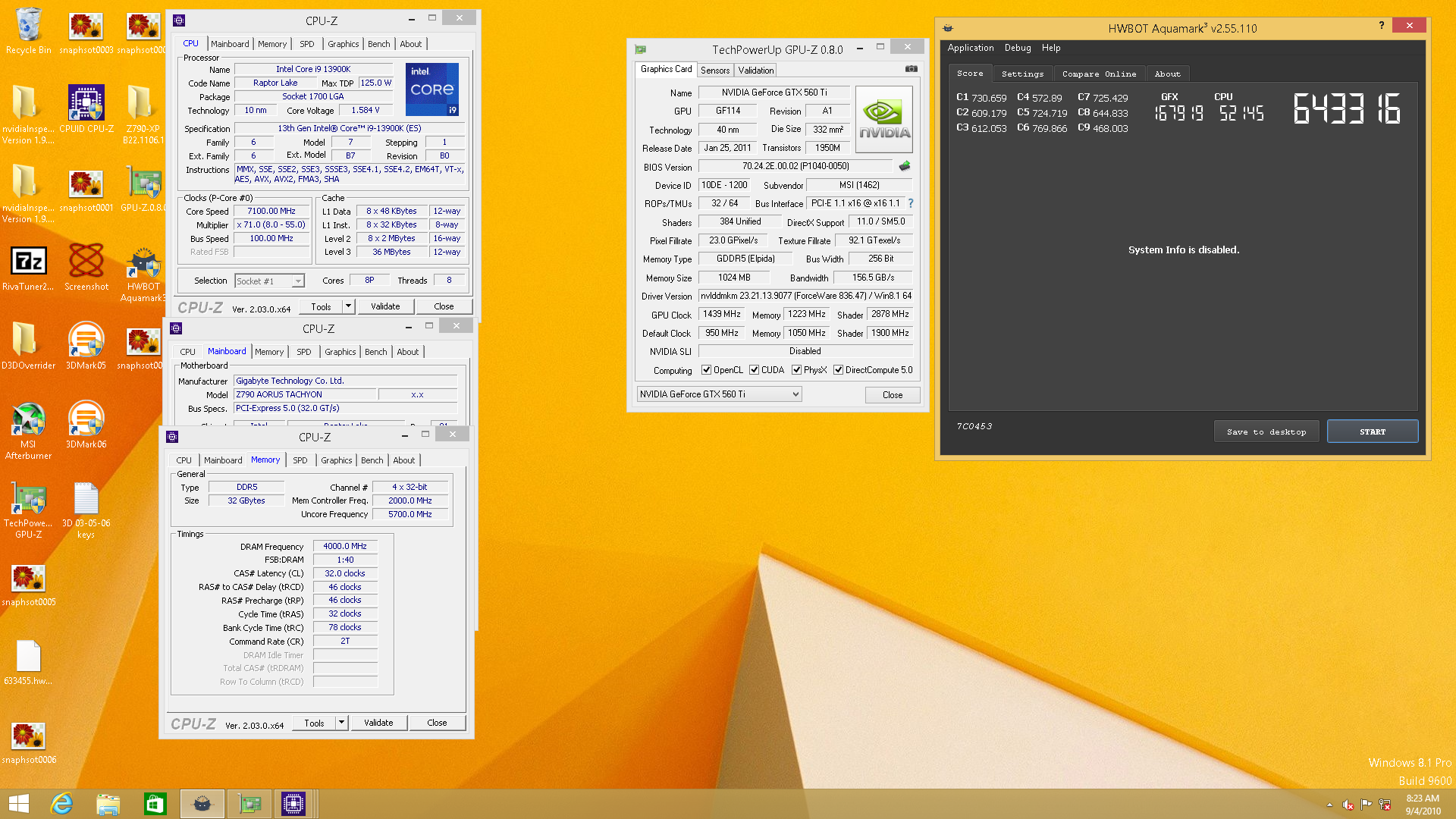Open the Action Center flag tray icon

coord(1367,805)
